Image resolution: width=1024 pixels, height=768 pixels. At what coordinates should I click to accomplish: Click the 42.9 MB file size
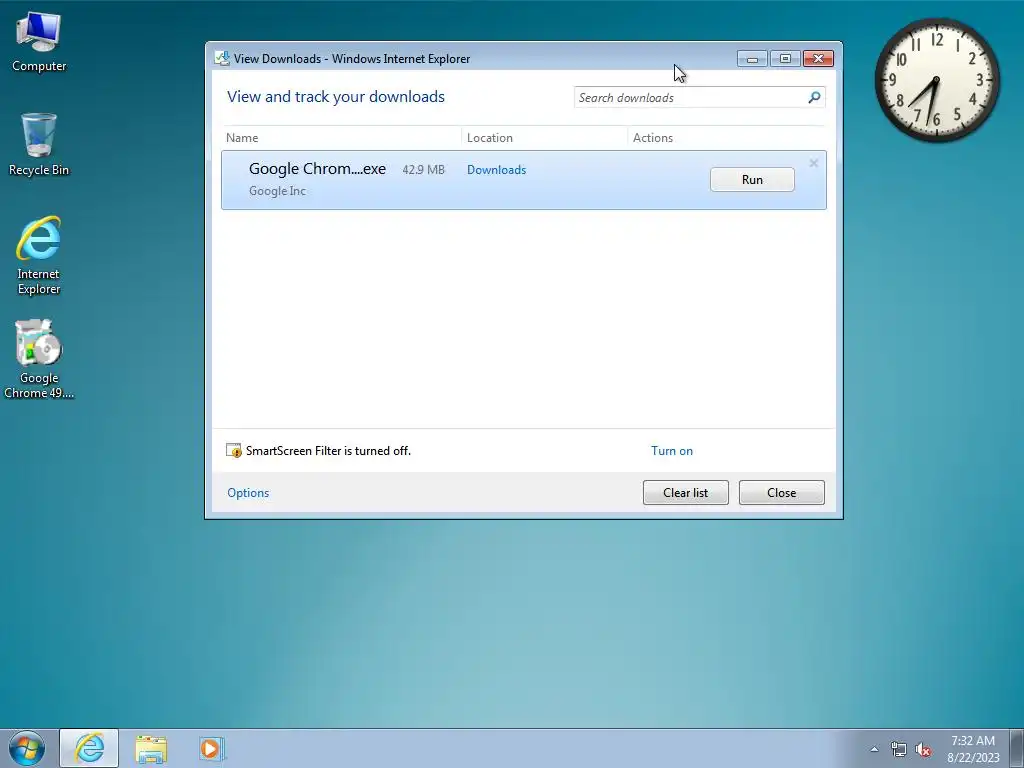pos(423,170)
